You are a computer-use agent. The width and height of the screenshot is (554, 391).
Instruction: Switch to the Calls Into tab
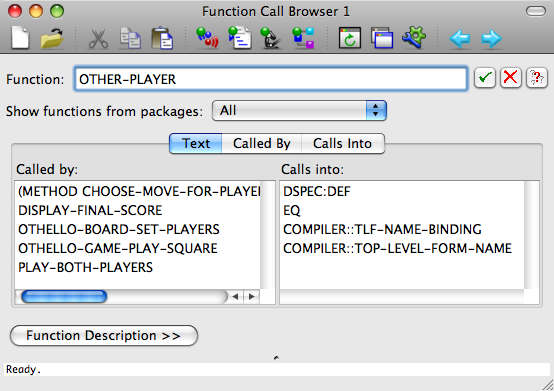[342, 143]
